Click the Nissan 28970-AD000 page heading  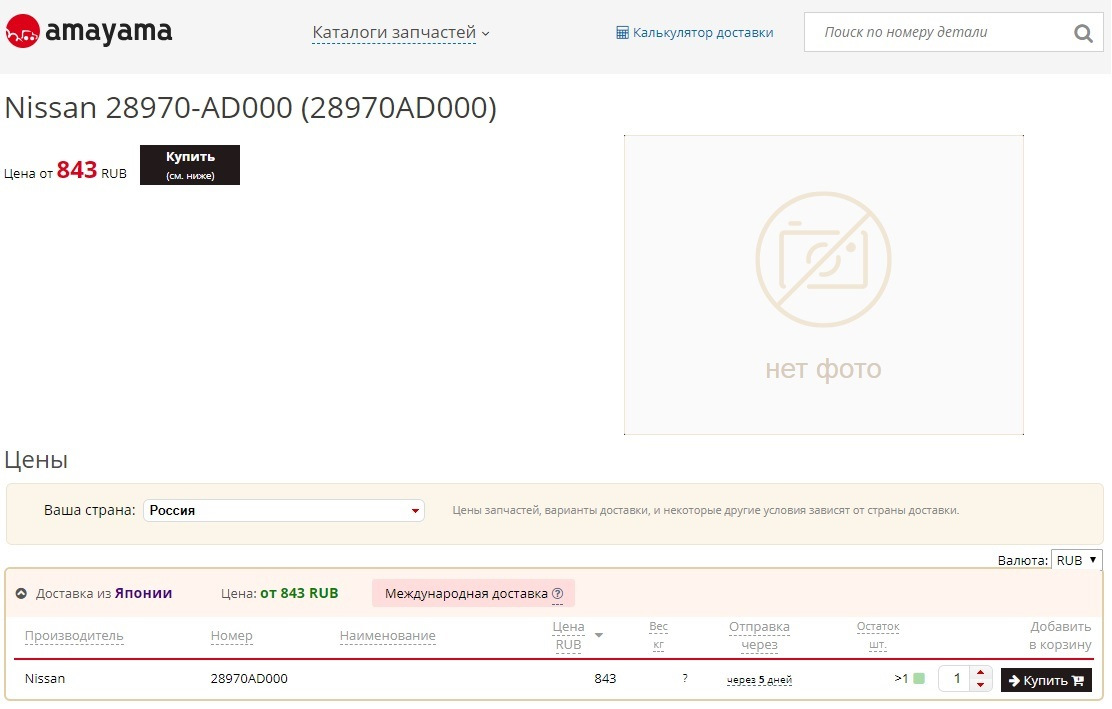pyautogui.click(x=250, y=108)
